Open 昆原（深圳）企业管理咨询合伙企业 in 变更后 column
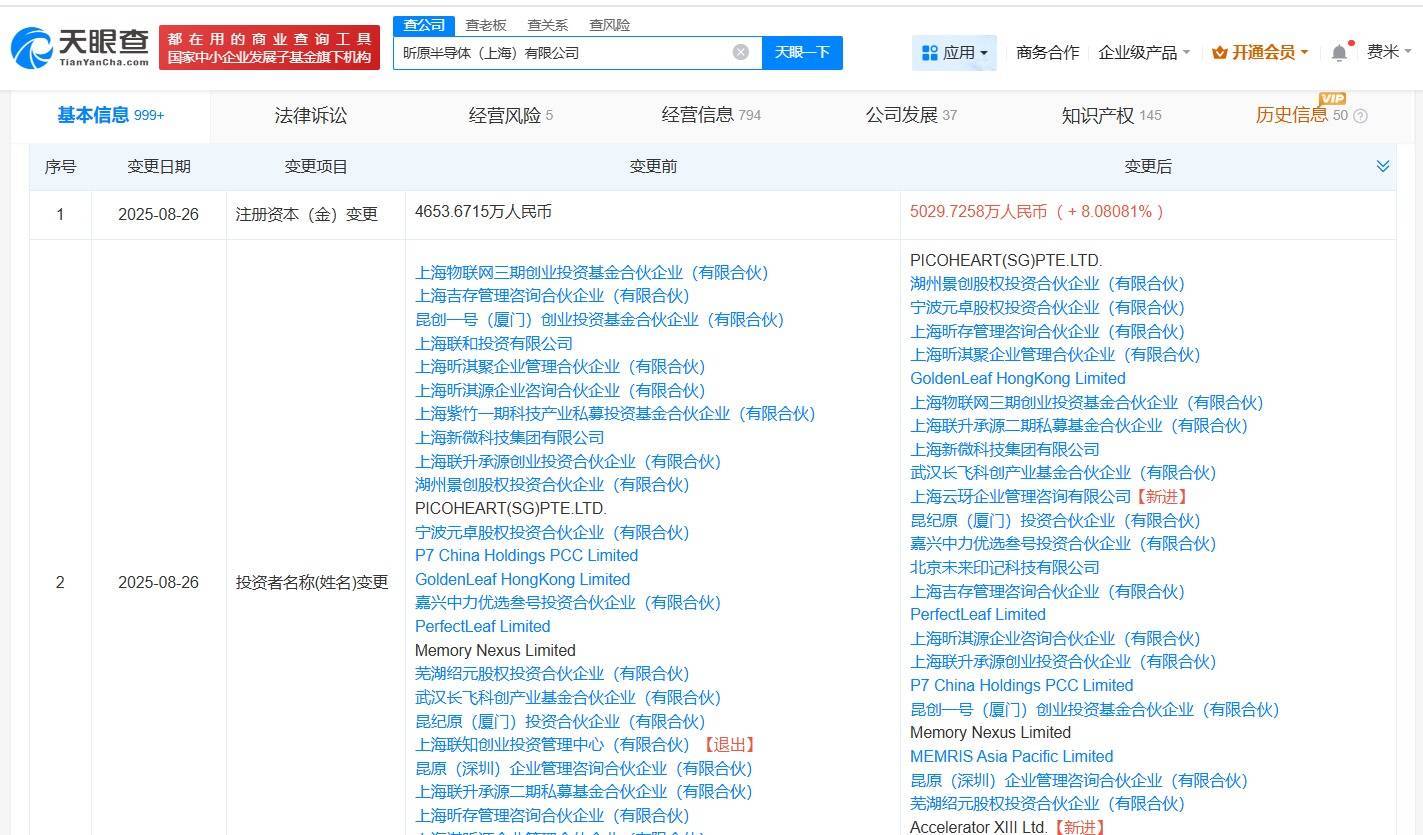The width and height of the screenshot is (1423, 835). tap(1079, 780)
